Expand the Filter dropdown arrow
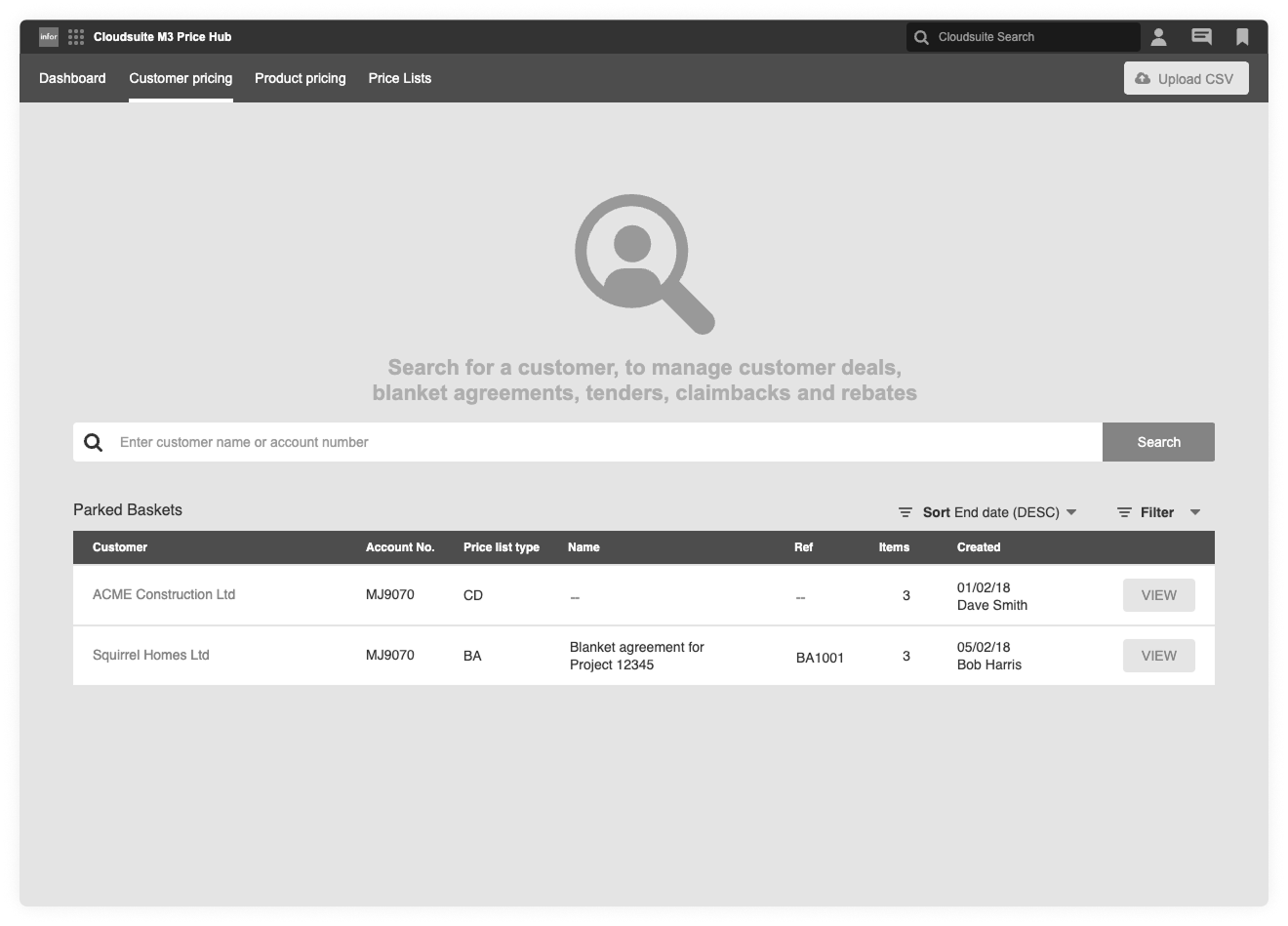Image resolution: width=1288 pixels, height=926 pixels. (1195, 512)
